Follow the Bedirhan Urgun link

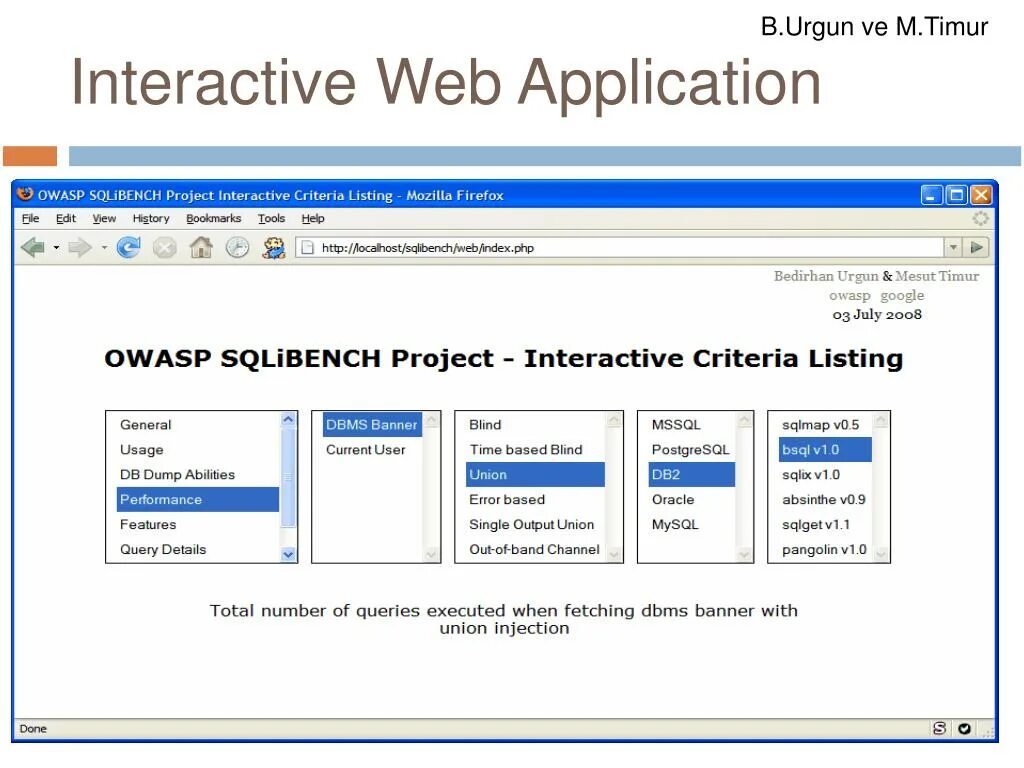coord(826,276)
